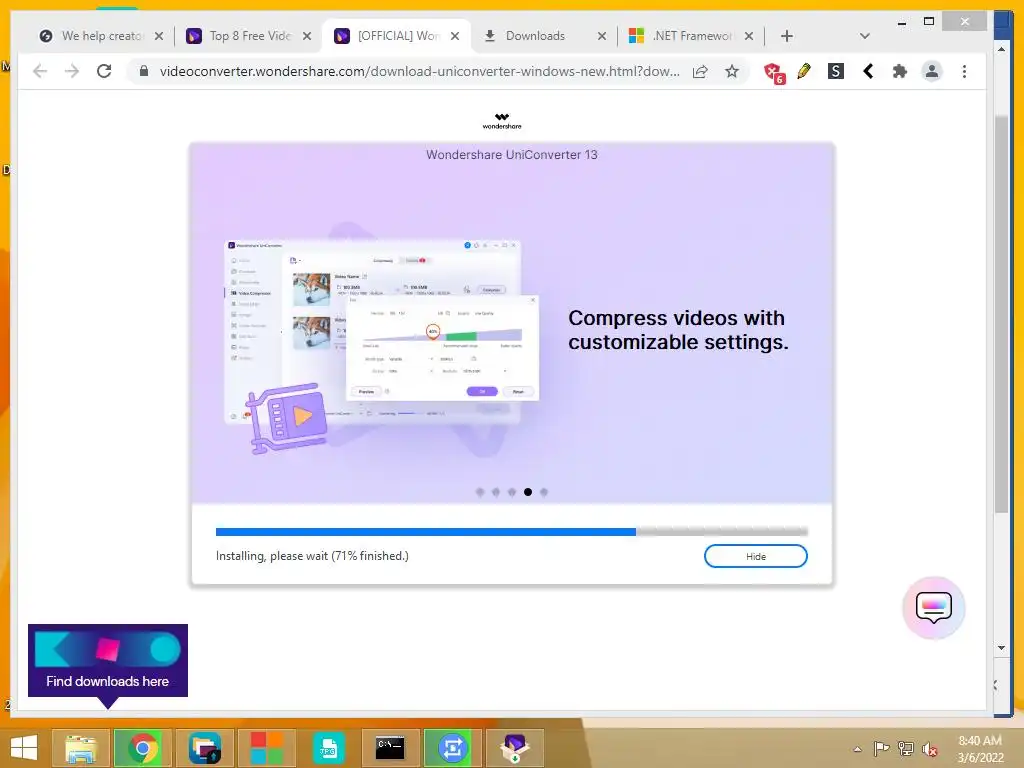Open the green sync app in taskbar
1024x768 pixels.
click(452, 748)
